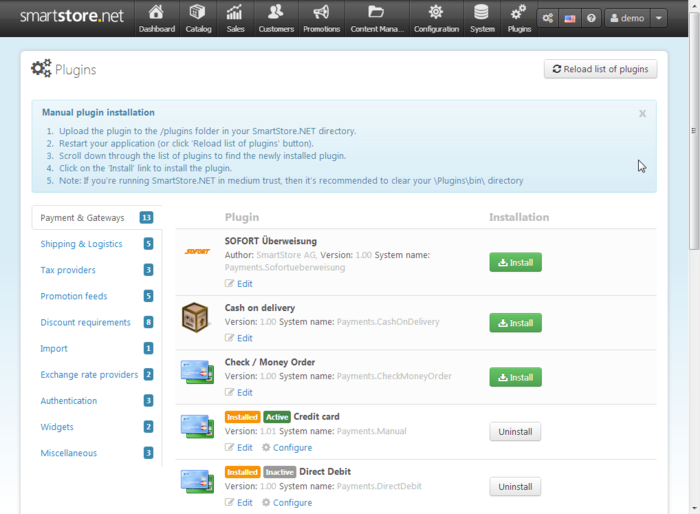Open the demo user dropdown arrow
The image size is (700, 514).
(658, 18)
